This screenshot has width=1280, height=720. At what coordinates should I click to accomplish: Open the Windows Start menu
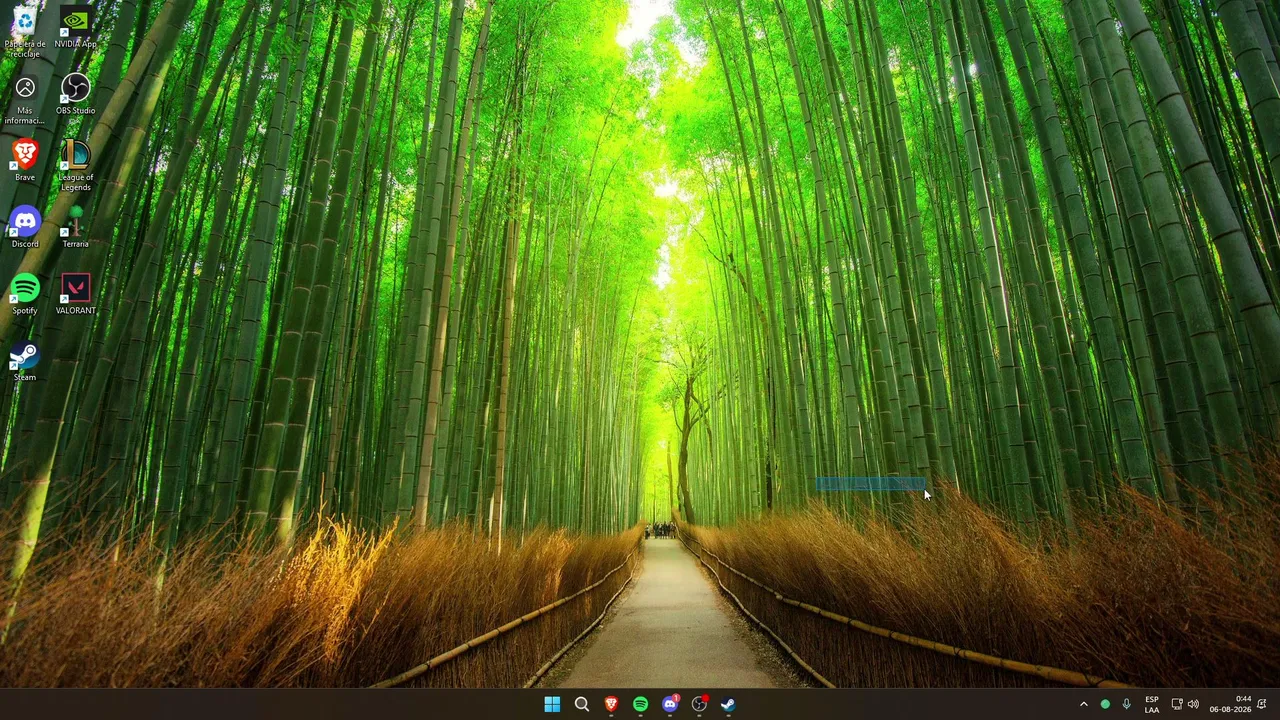pos(552,704)
